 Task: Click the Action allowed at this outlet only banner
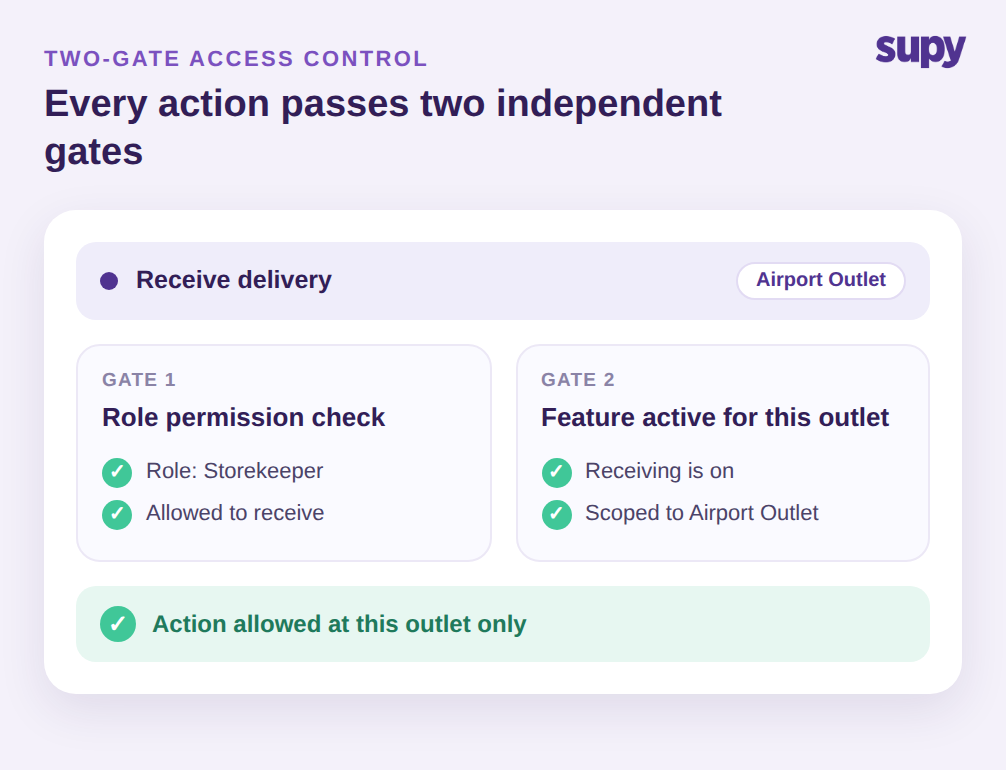(x=503, y=624)
